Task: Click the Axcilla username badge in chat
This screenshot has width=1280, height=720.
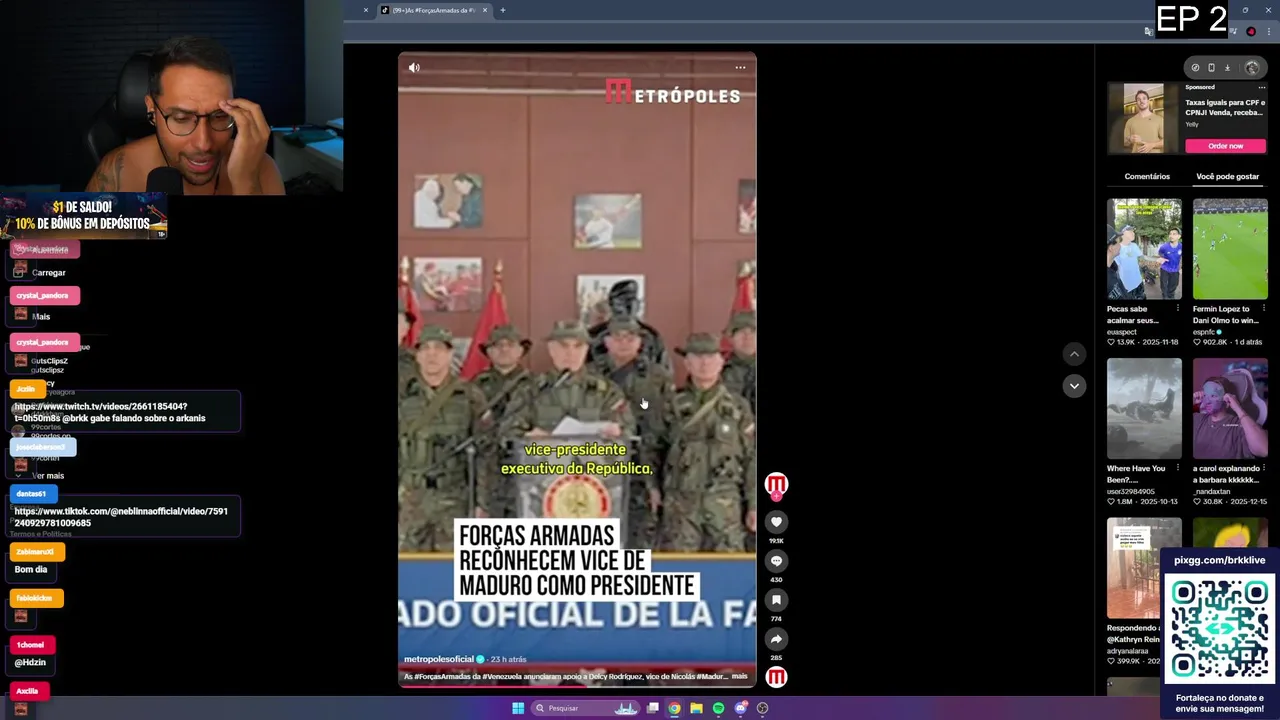Action: (28, 691)
